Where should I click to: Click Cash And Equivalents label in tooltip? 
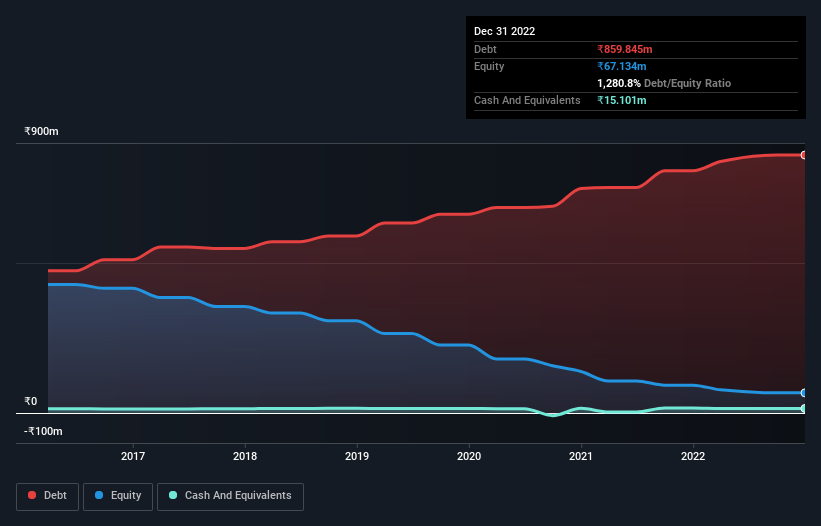(x=527, y=100)
